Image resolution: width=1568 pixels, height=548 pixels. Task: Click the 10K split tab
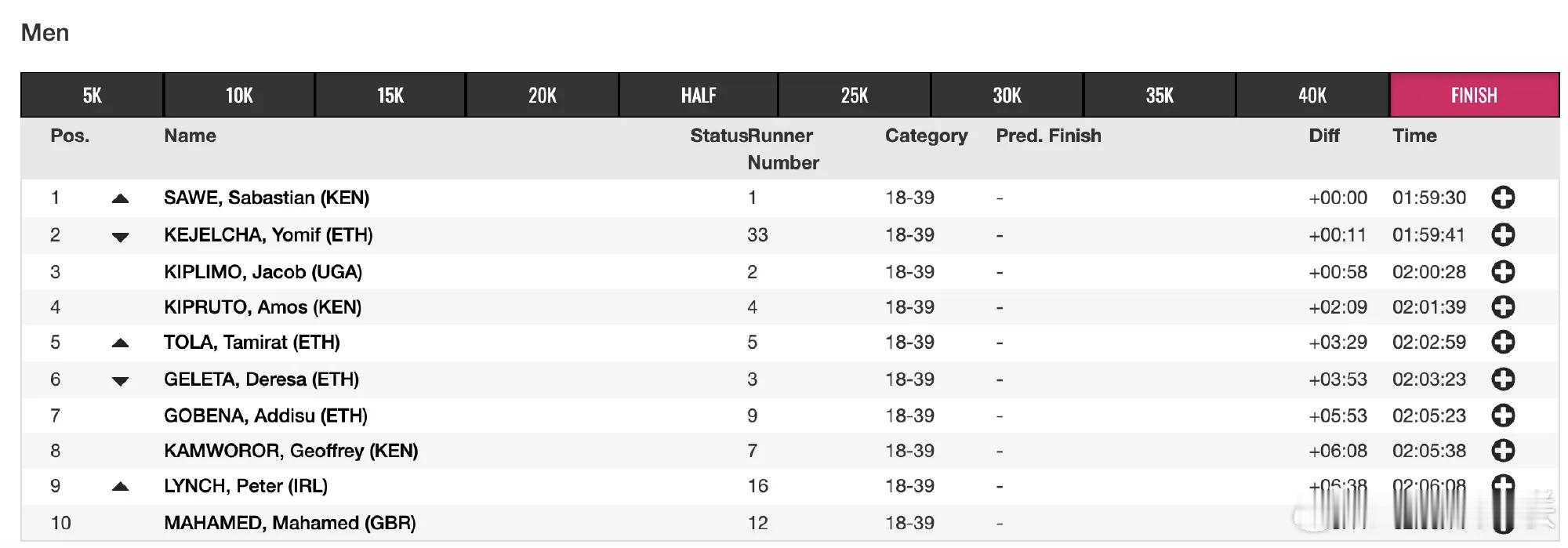[x=239, y=95]
